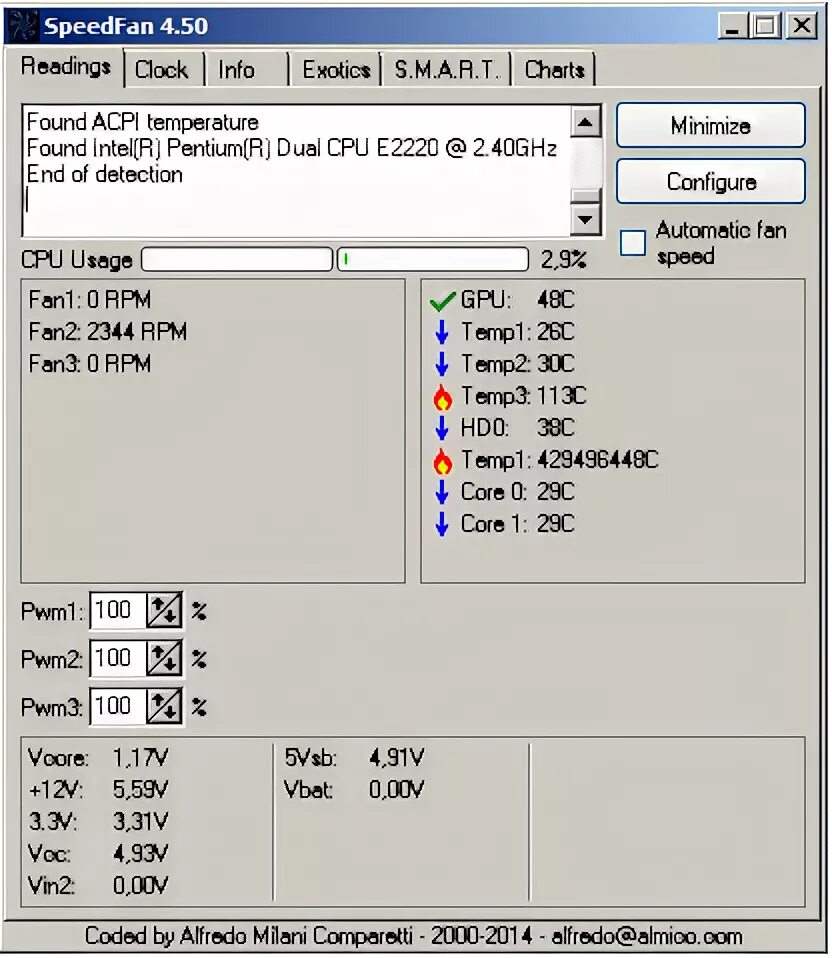Click the SpeedFan fan icon in title bar

pyautogui.click(x=23, y=26)
